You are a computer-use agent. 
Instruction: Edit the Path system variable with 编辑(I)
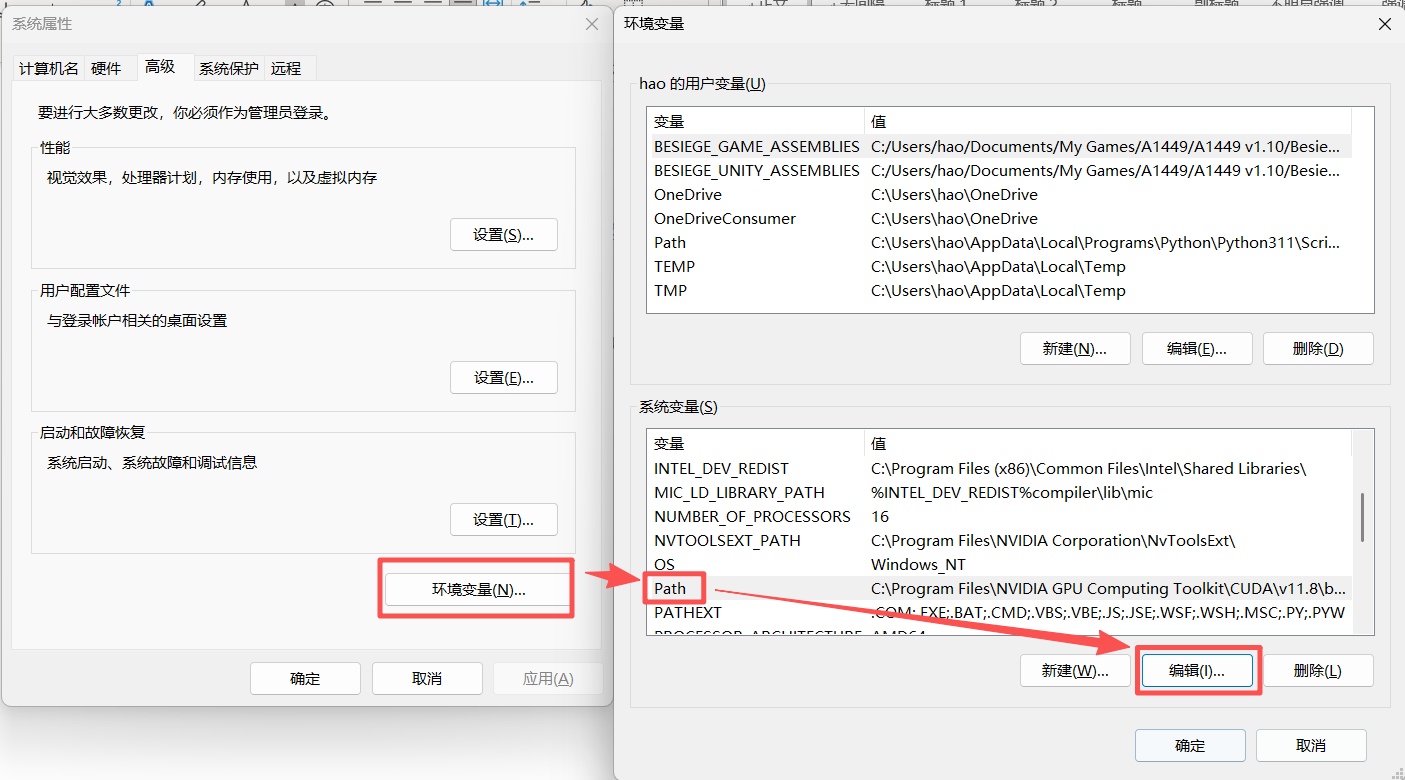pyautogui.click(x=1196, y=670)
